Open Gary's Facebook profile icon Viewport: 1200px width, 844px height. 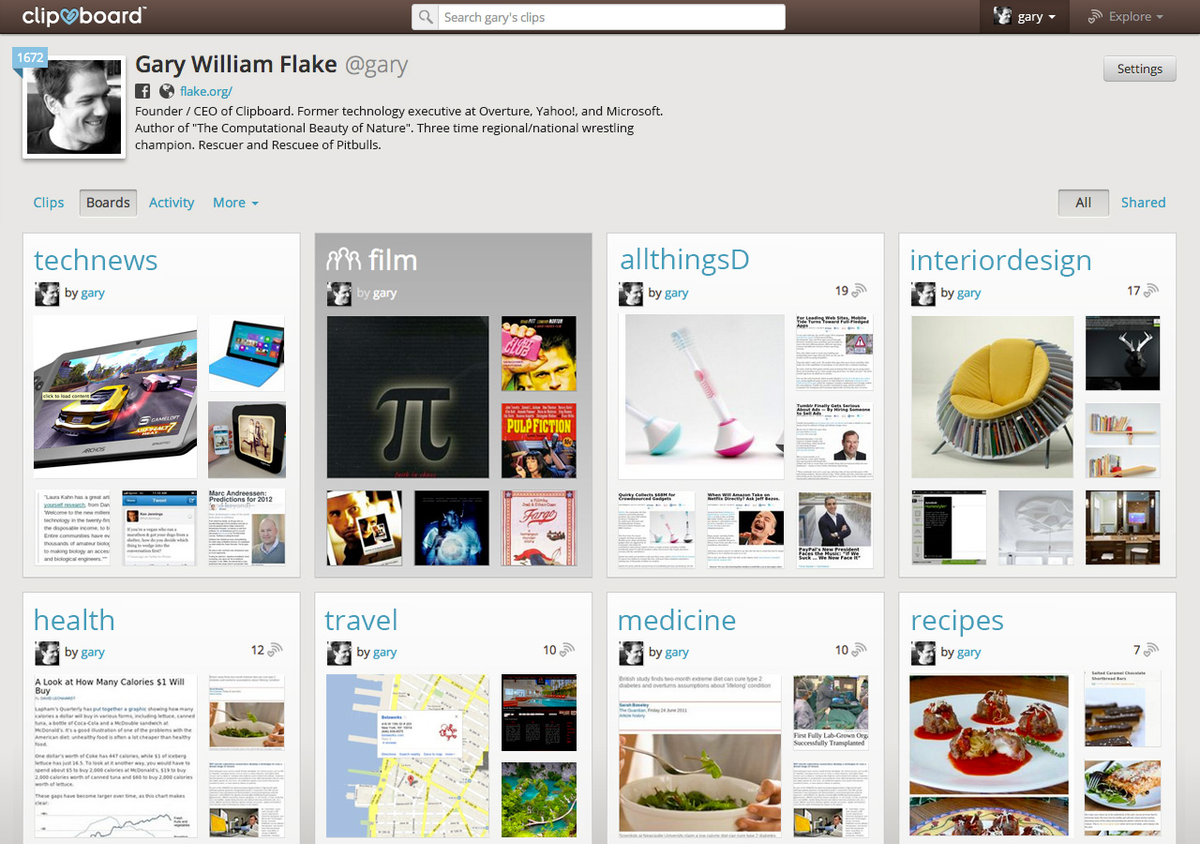(x=143, y=91)
